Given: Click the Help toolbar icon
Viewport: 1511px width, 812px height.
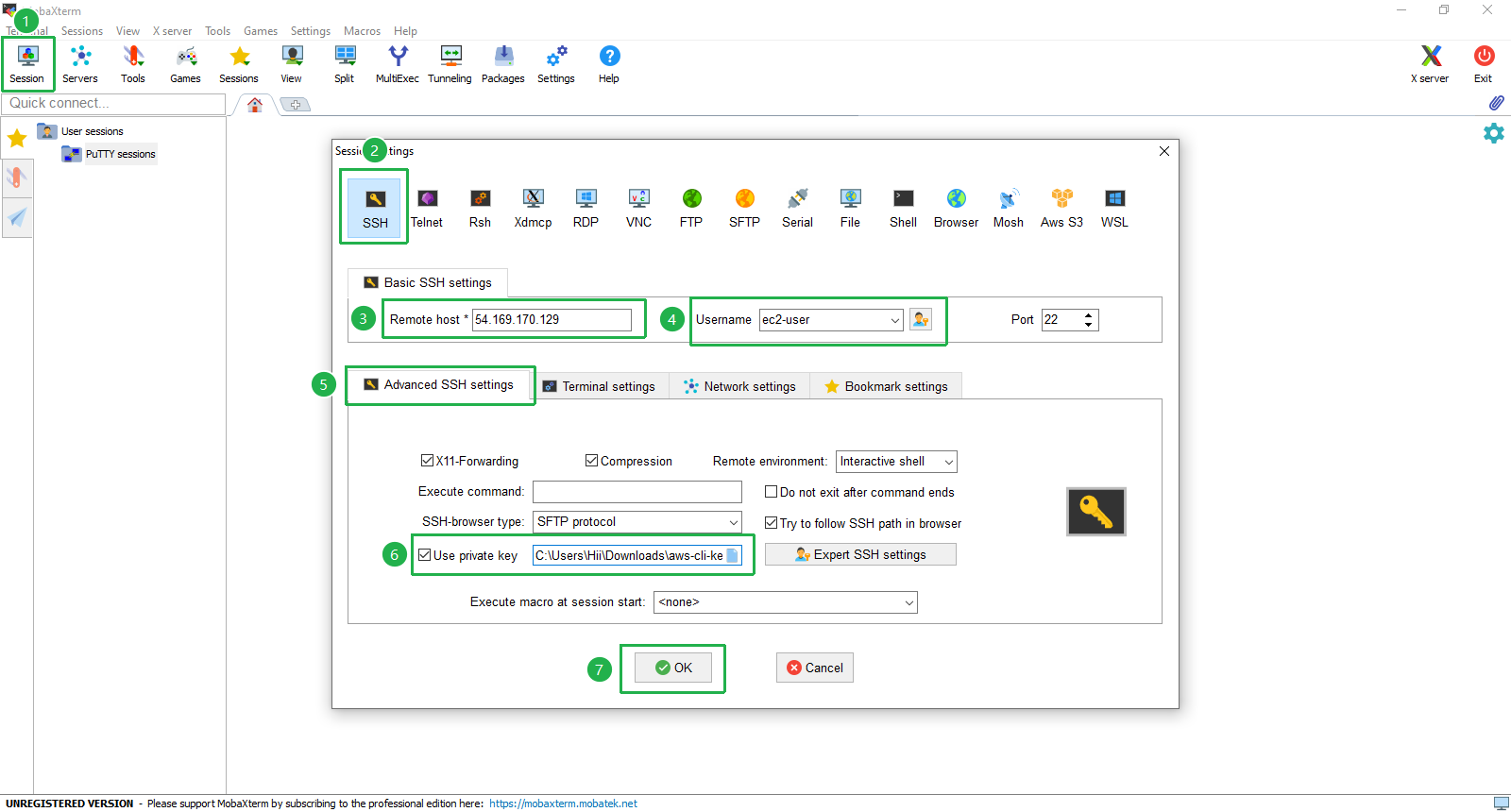Looking at the screenshot, I should 609,64.
